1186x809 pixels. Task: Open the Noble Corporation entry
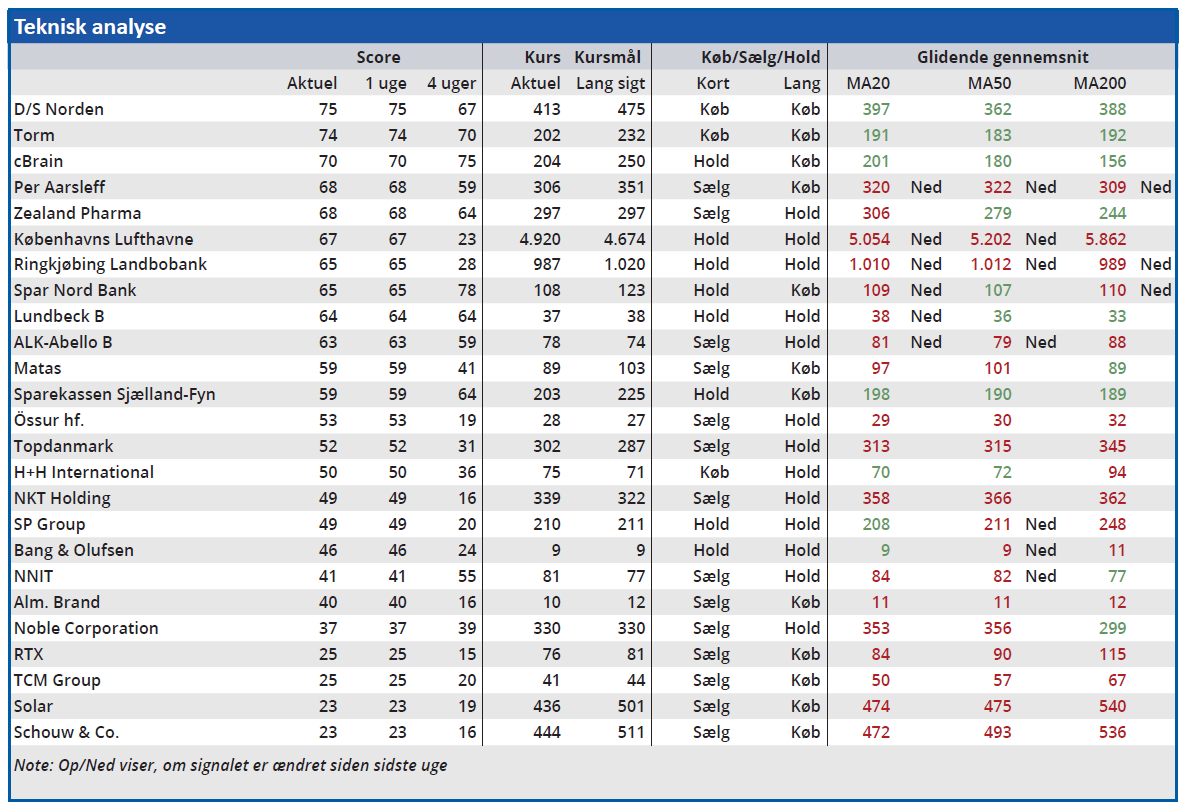click(x=86, y=628)
